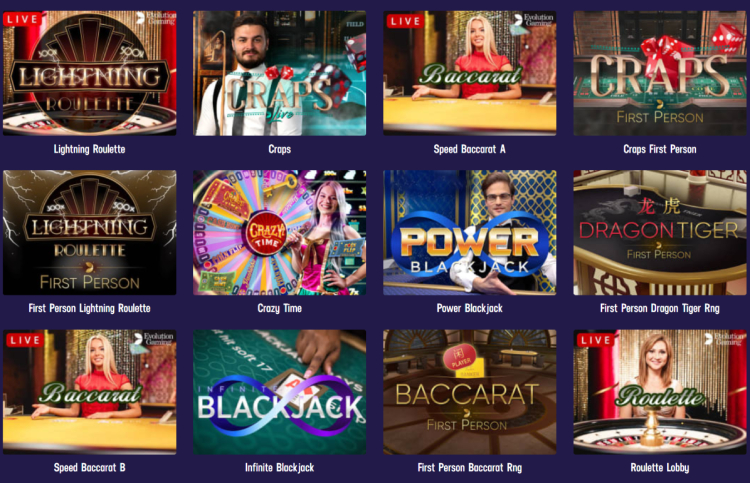Click the LIVE badge on Lightning Roulette
Viewport: 750px width, 483px height.
[x=22, y=20]
